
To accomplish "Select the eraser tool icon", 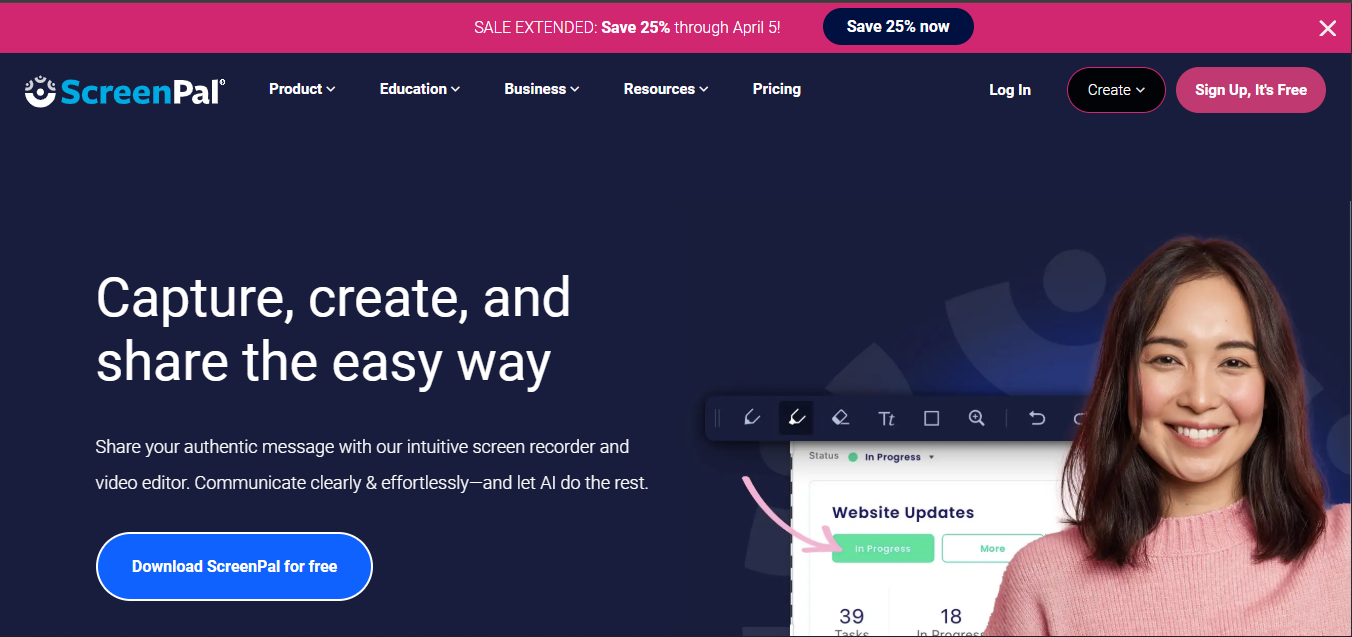I will pos(841,418).
